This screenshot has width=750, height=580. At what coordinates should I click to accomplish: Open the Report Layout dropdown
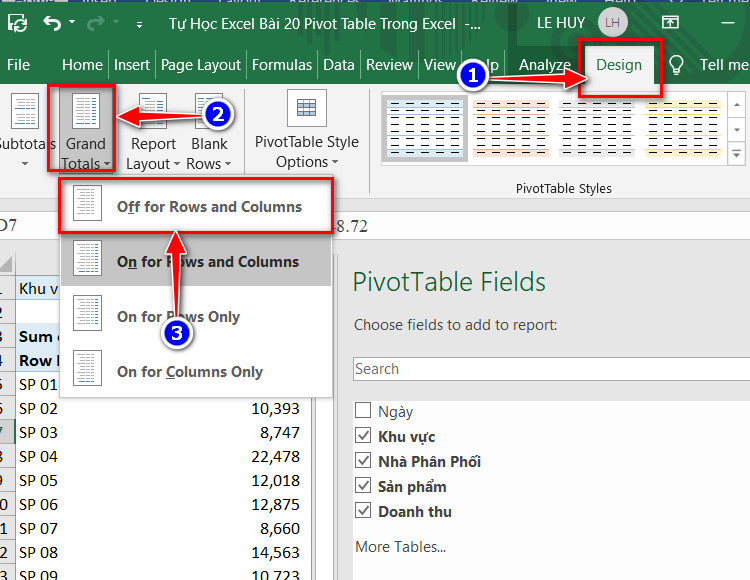153,153
